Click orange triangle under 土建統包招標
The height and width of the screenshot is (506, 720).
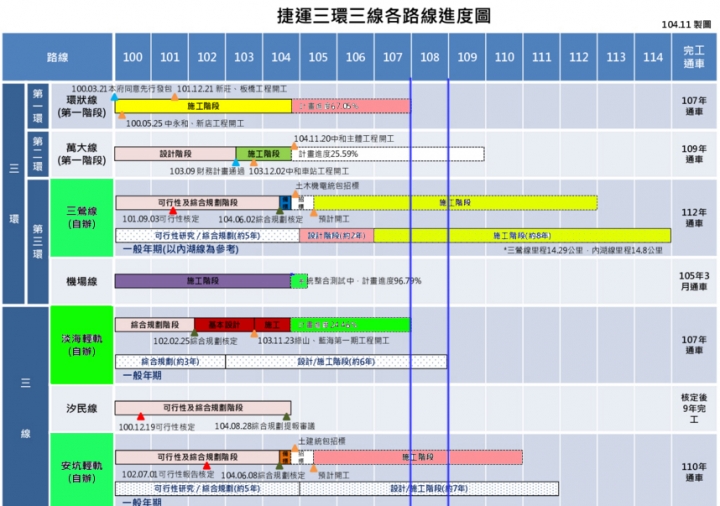[x=295, y=449]
